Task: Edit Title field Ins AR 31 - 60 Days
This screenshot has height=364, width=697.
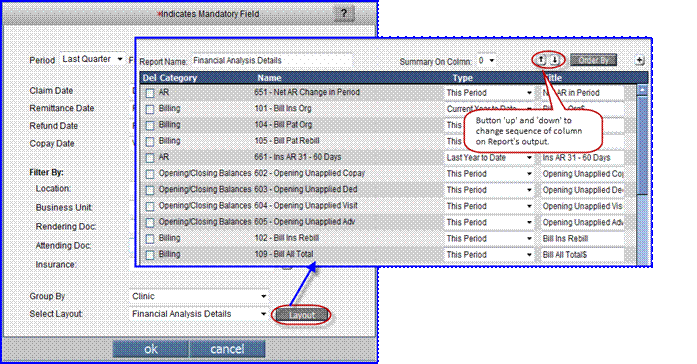Action: pyautogui.click(x=582, y=158)
